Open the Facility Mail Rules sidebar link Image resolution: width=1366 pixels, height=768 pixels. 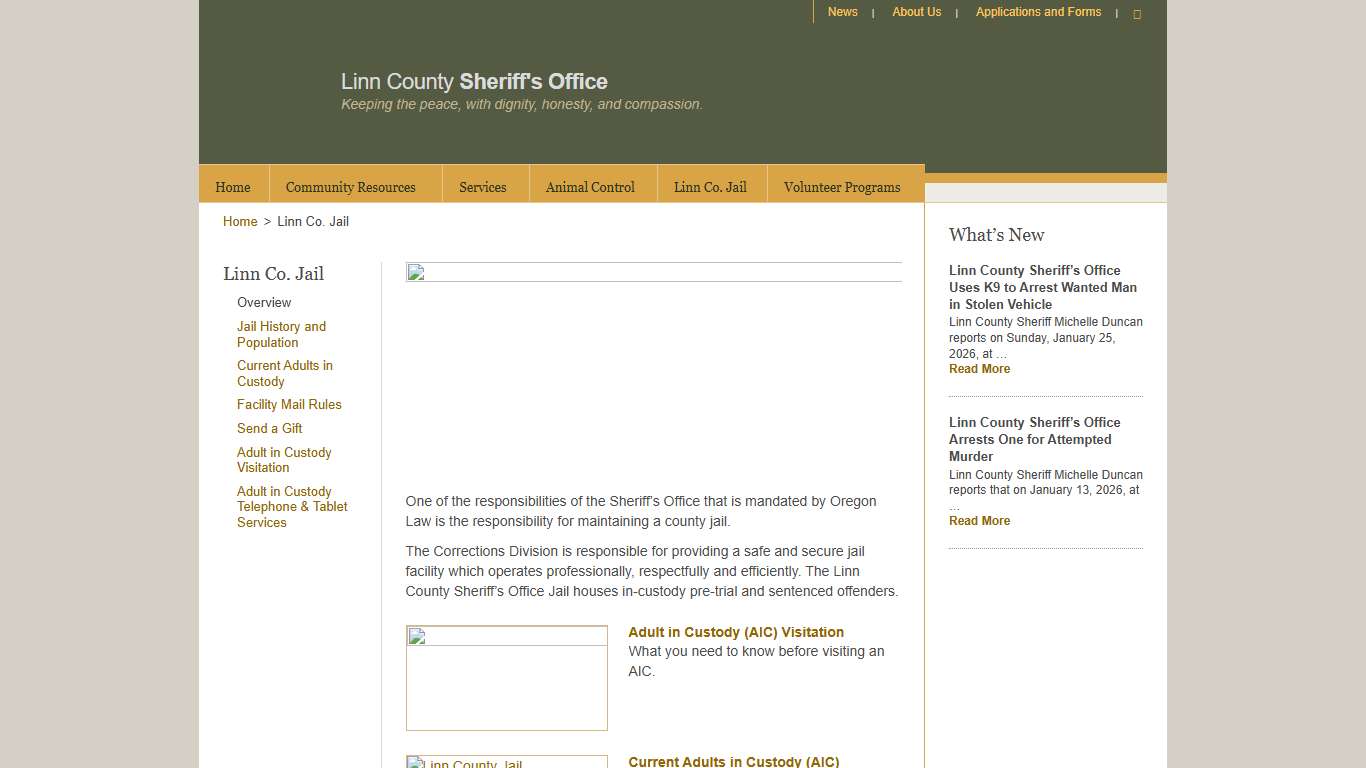[289, 404]
